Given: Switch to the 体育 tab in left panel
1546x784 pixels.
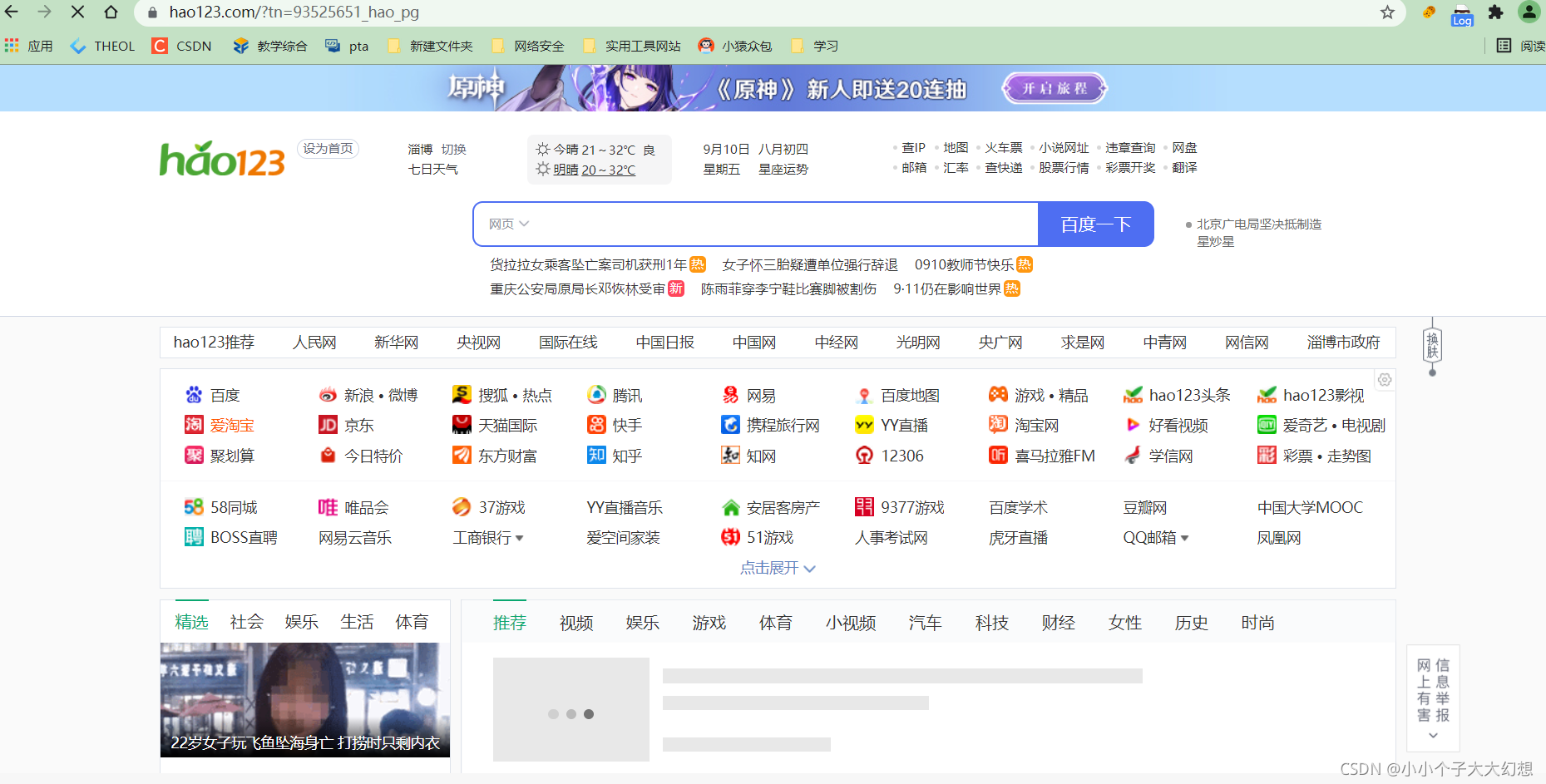Looking at the screenshot, I should 412,622.
